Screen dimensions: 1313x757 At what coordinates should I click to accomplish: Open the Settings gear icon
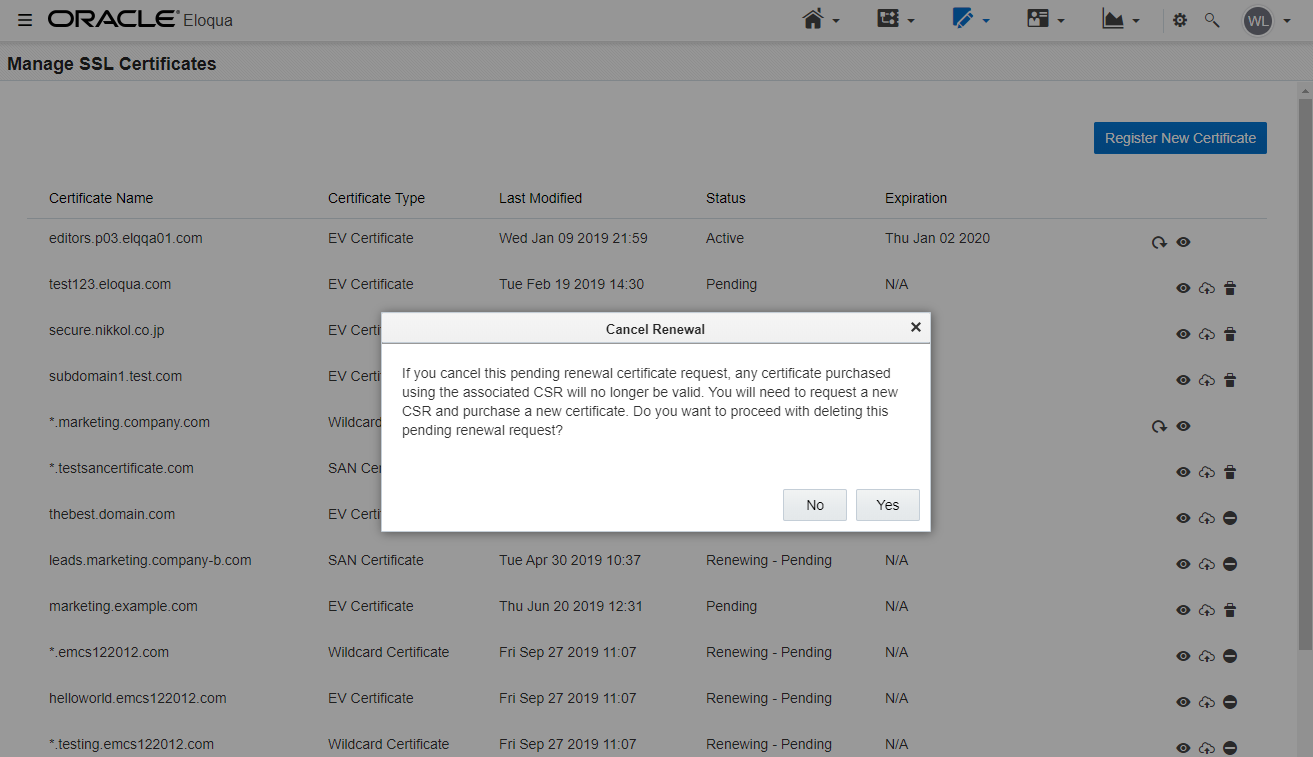click(x=1181, y=20)
